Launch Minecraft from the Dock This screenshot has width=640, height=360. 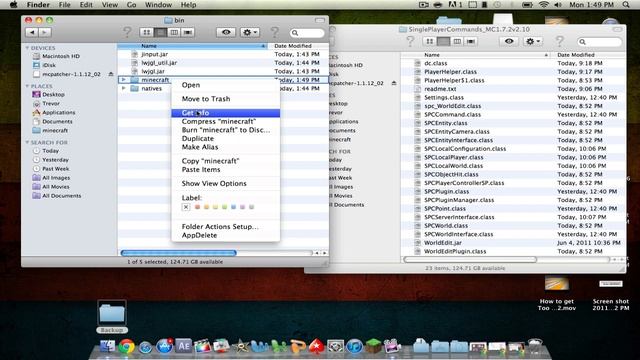(x=373, y=346)
